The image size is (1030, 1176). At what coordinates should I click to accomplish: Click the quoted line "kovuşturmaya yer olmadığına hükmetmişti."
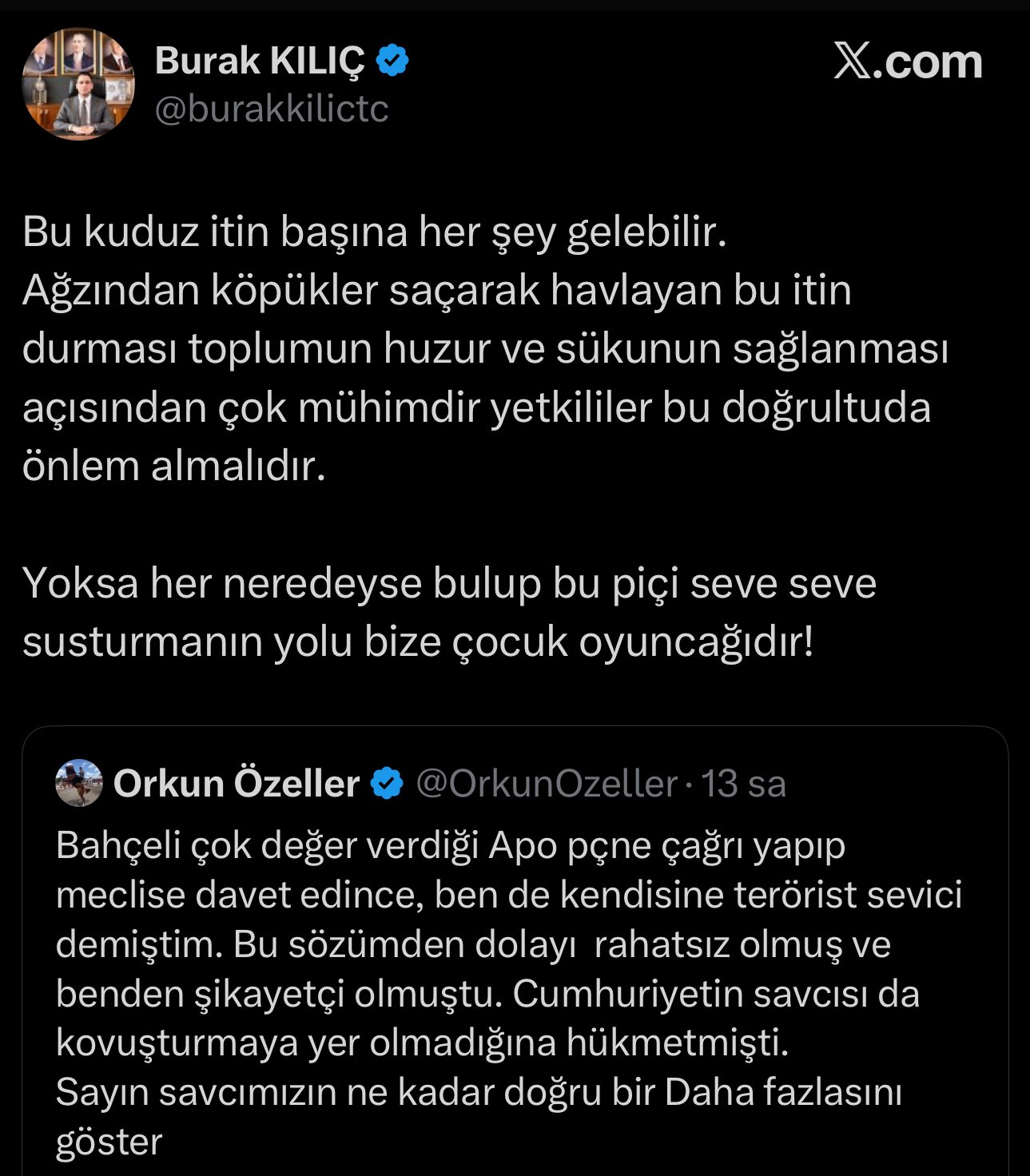[422, 1043]
